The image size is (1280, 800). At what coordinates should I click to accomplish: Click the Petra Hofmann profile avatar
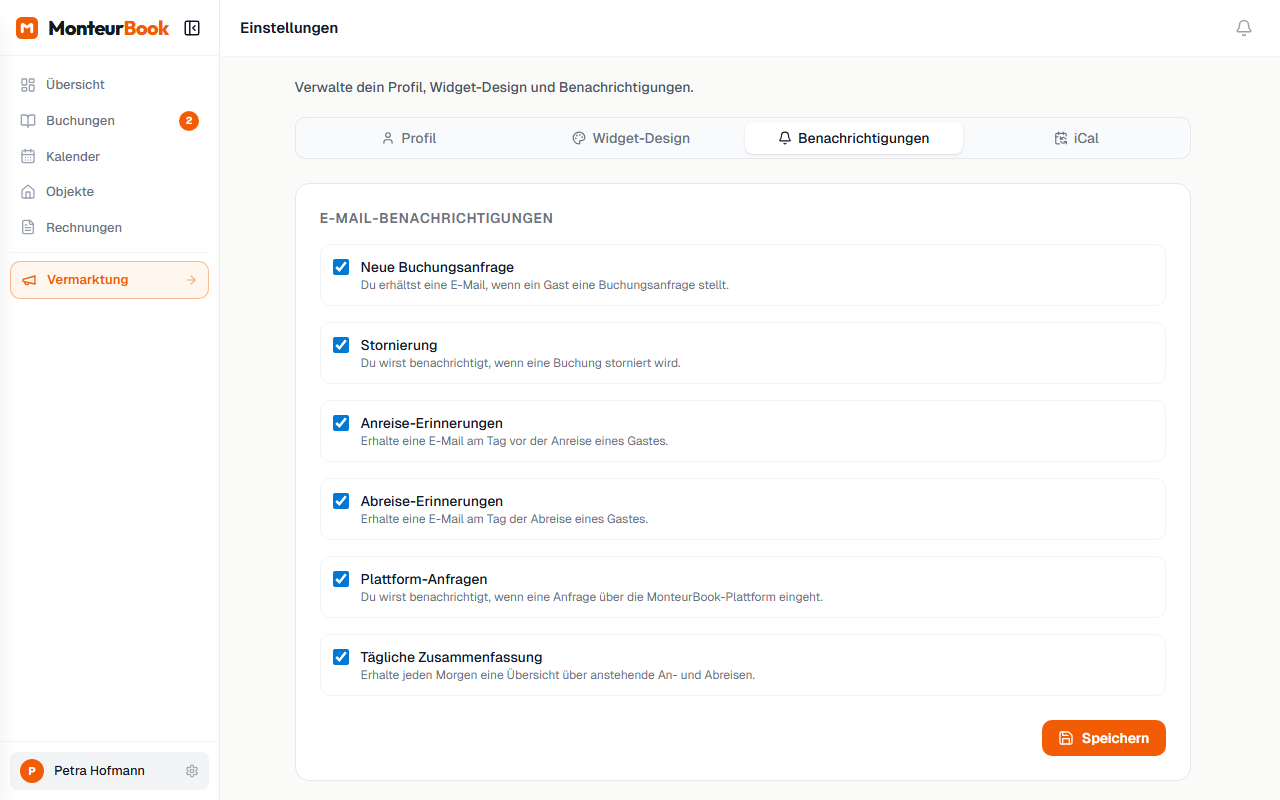point(32,771)
